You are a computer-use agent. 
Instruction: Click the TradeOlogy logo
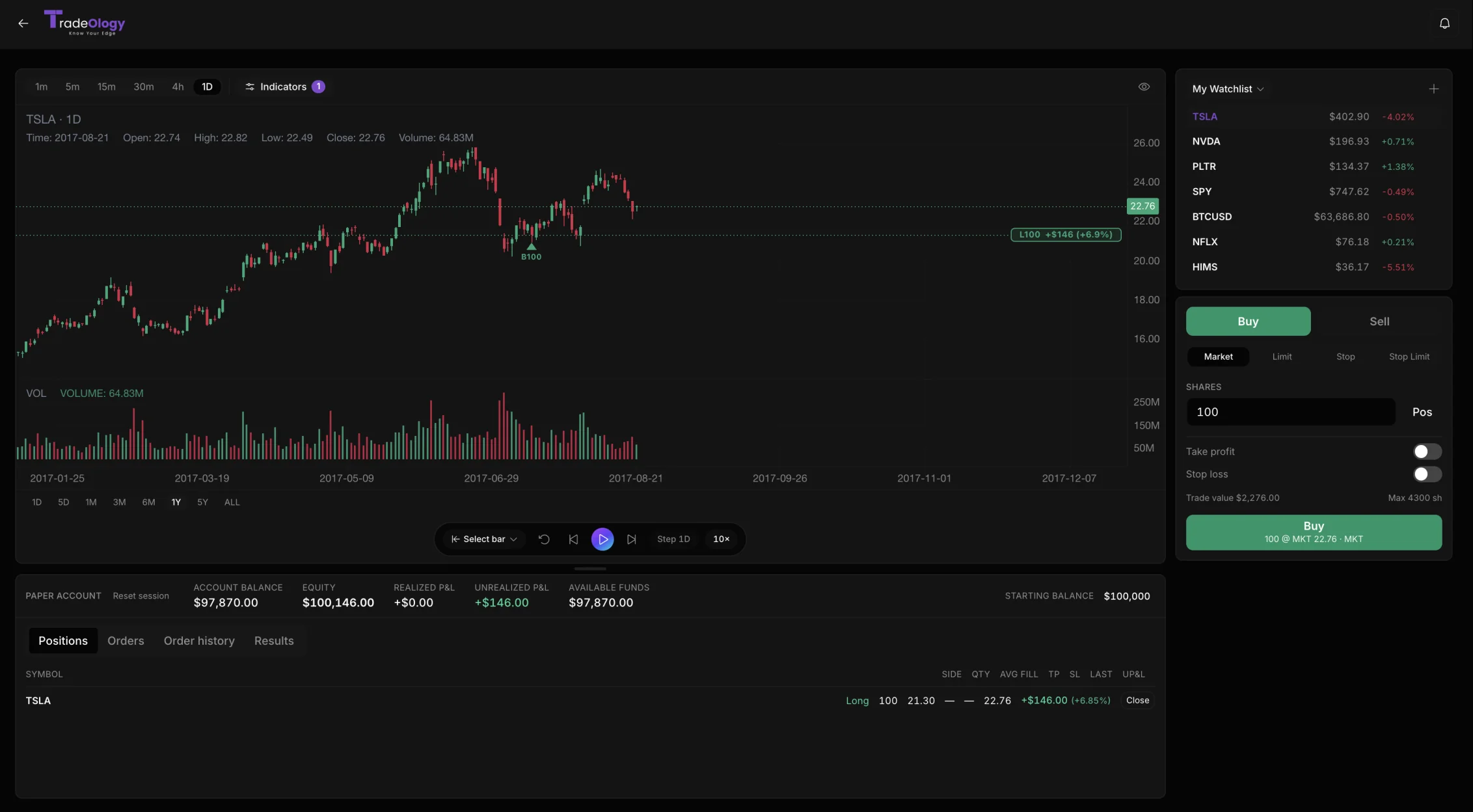(x=85, y=23)
